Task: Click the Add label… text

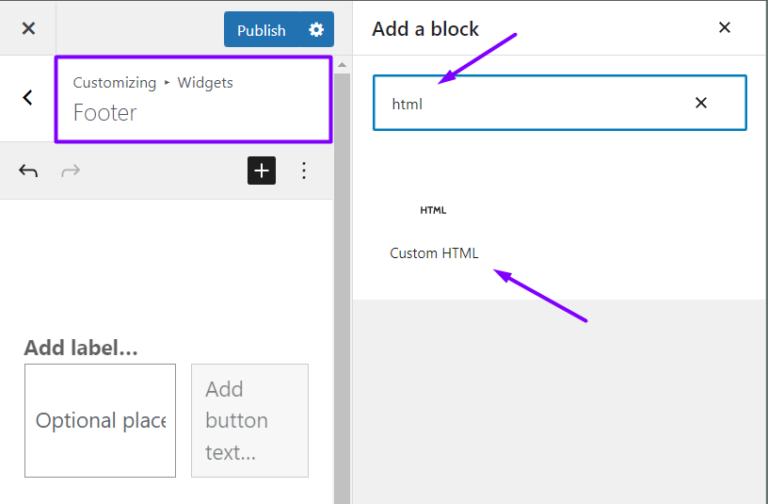Action: (x=81, y=348)
